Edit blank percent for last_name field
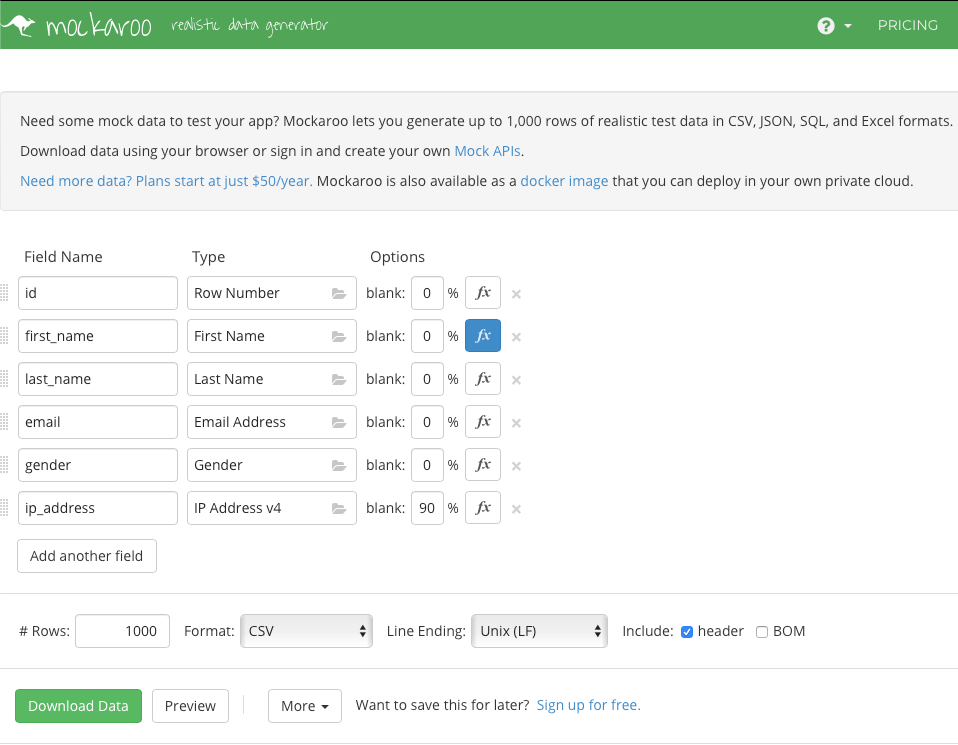The width and height of the screenshot is (958, 745). pyautogui.click(x=427, y=379)
